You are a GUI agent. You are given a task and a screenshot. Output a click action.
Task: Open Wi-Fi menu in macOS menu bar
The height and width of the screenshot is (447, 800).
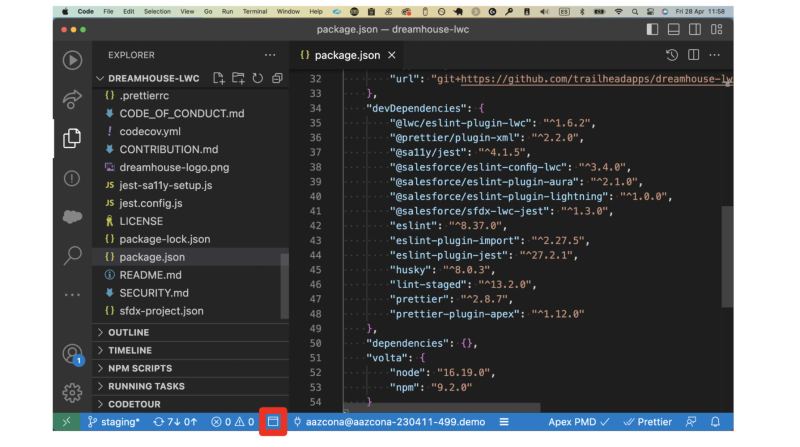pyautogui.click(x=618, y=11)
